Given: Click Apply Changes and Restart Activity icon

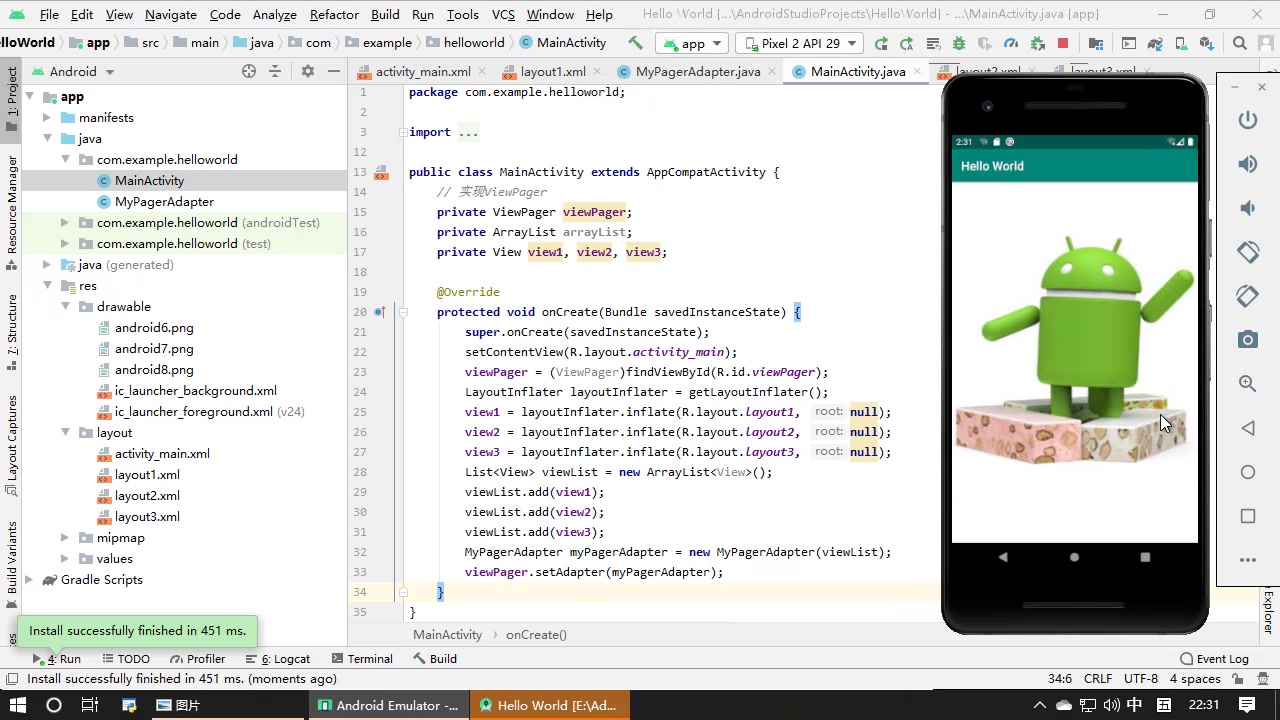Looking at the screenshot, I should coord(906,43).
